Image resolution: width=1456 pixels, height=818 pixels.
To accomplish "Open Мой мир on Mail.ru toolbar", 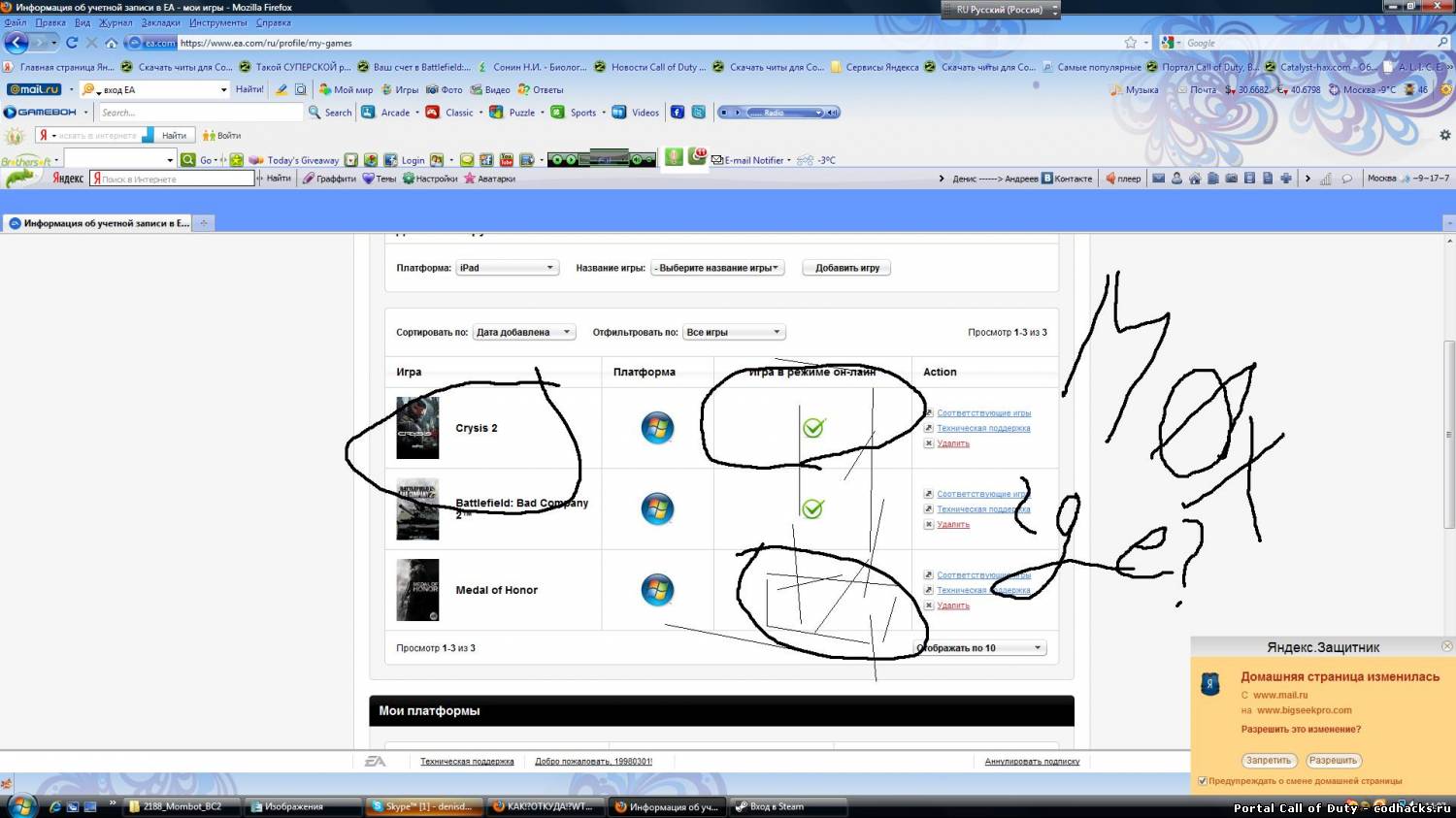I will 347,89.
